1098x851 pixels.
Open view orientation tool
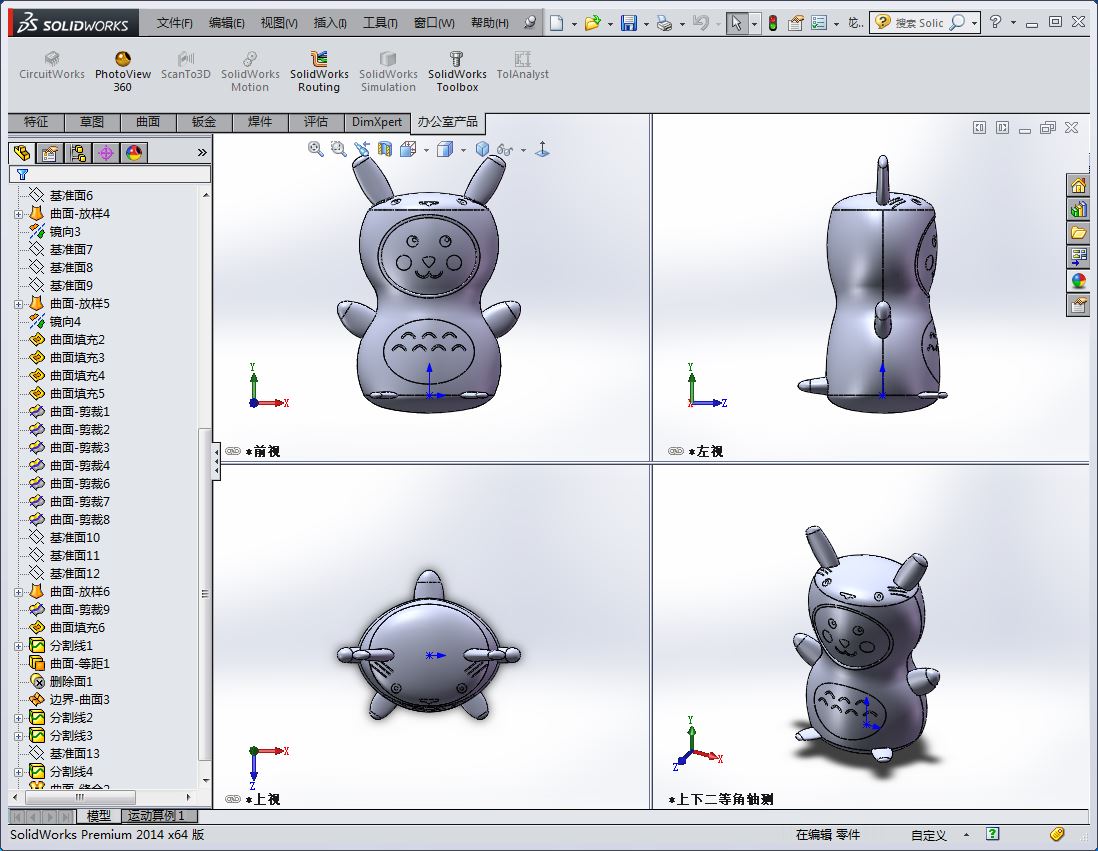coord(408,148)
